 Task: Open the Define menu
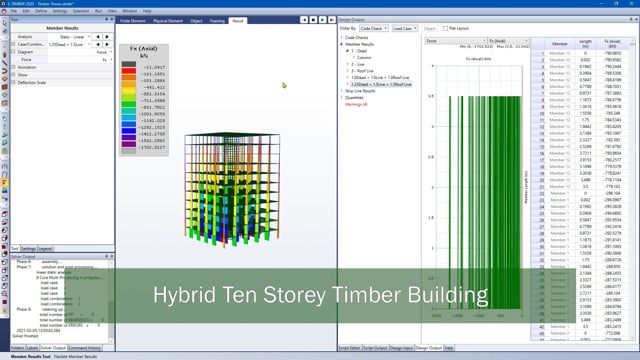coord(41,11)
